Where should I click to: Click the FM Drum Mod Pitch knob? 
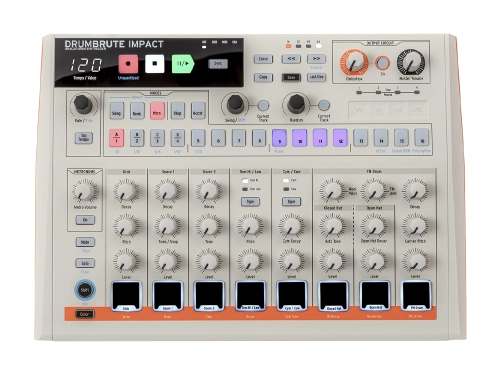point(332,191)
